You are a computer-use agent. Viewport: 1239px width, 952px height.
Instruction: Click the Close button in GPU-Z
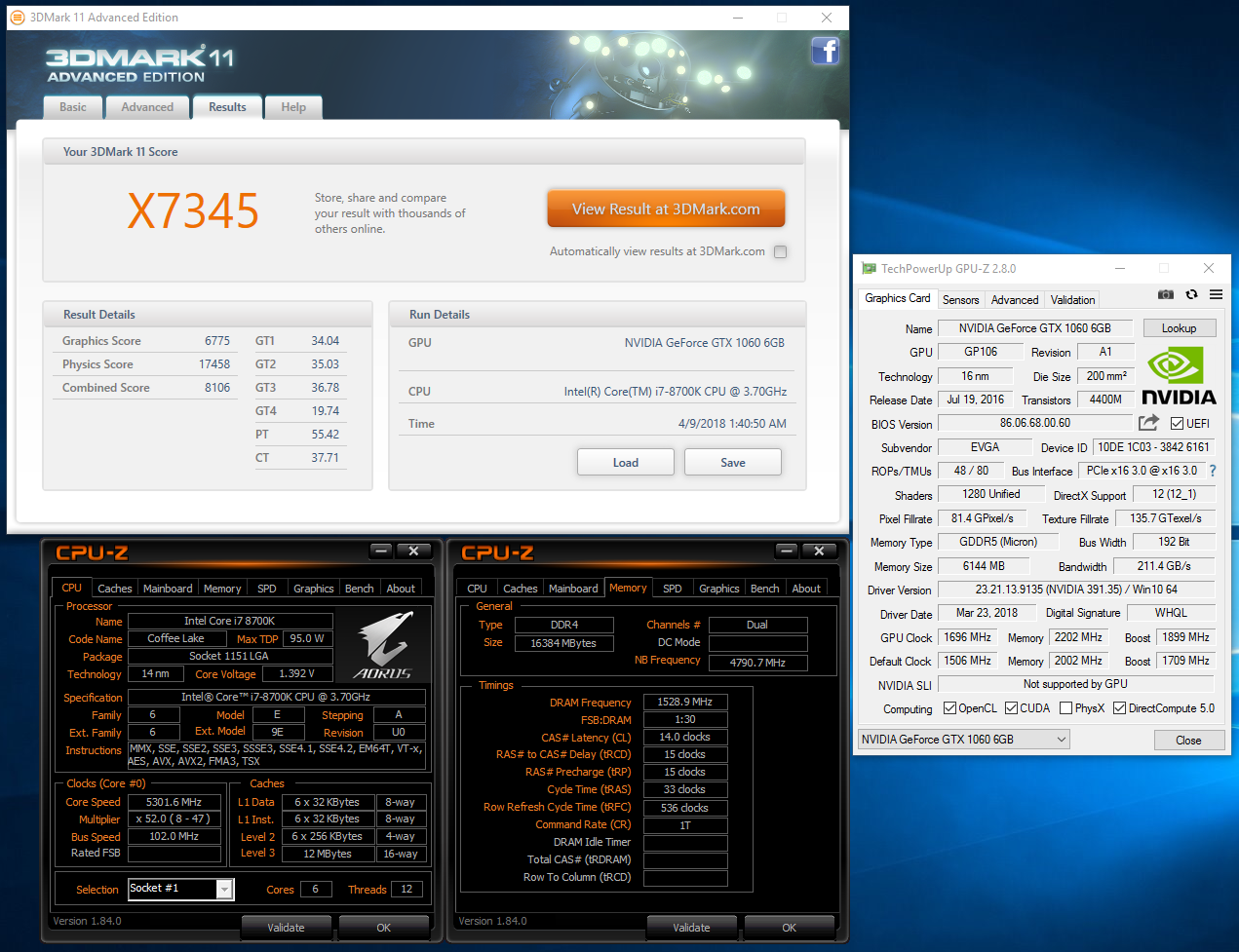pos(1188,740)
